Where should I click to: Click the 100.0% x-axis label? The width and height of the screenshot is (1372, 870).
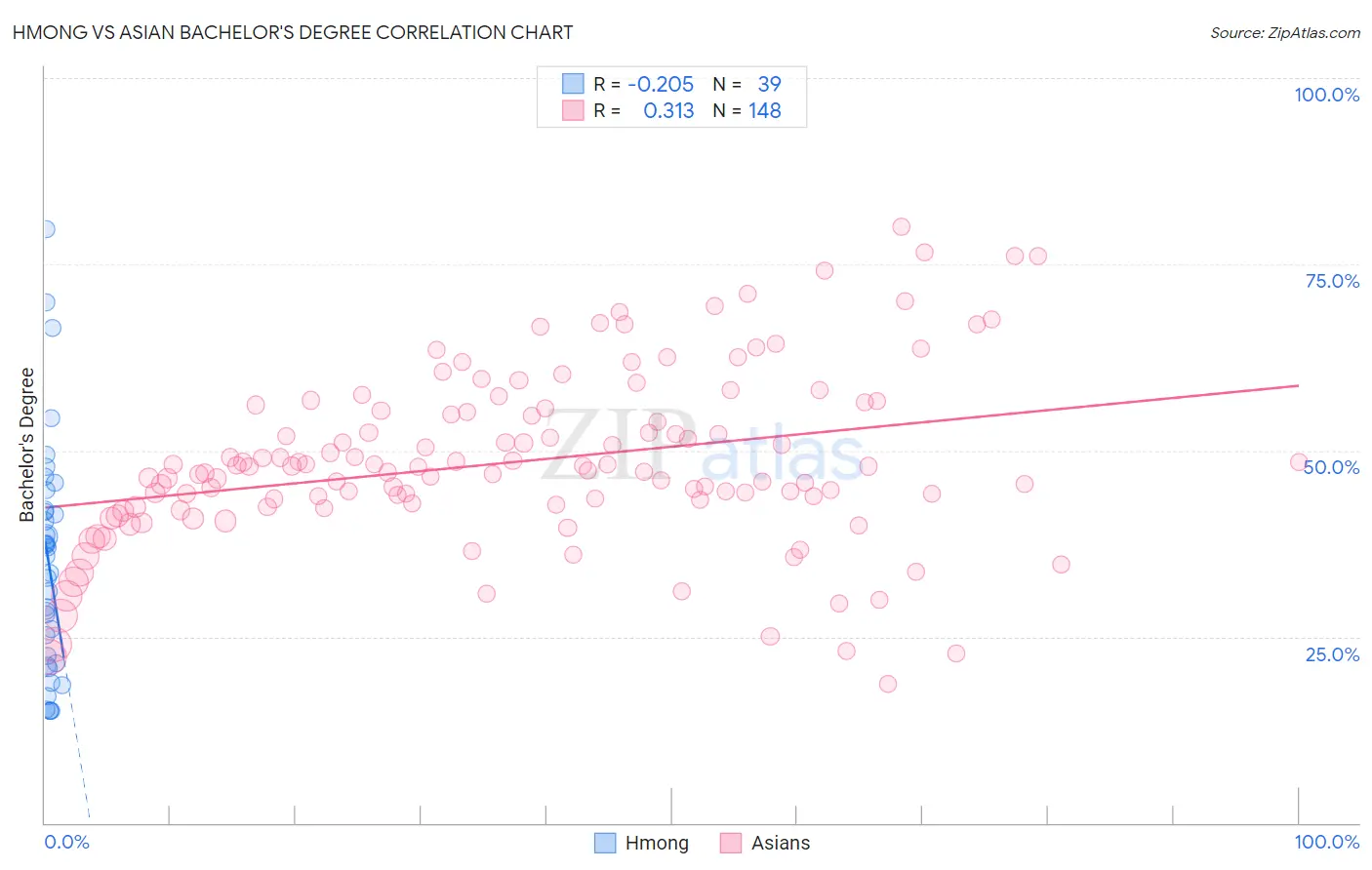[1327, 842]
